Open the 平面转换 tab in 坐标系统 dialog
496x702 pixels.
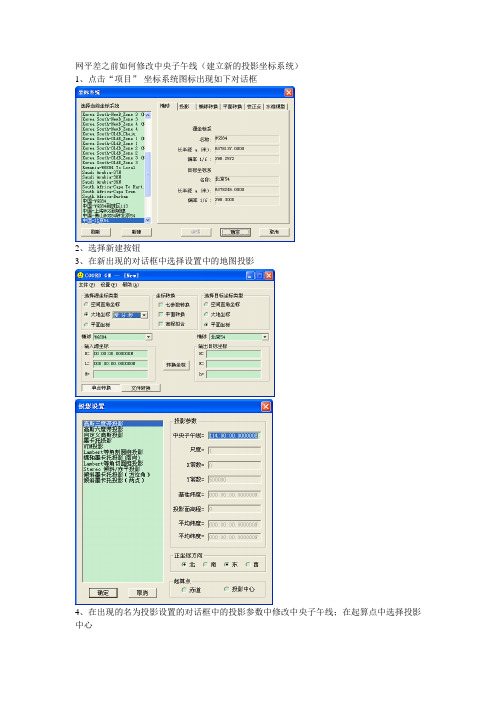[x=232, y=107]
